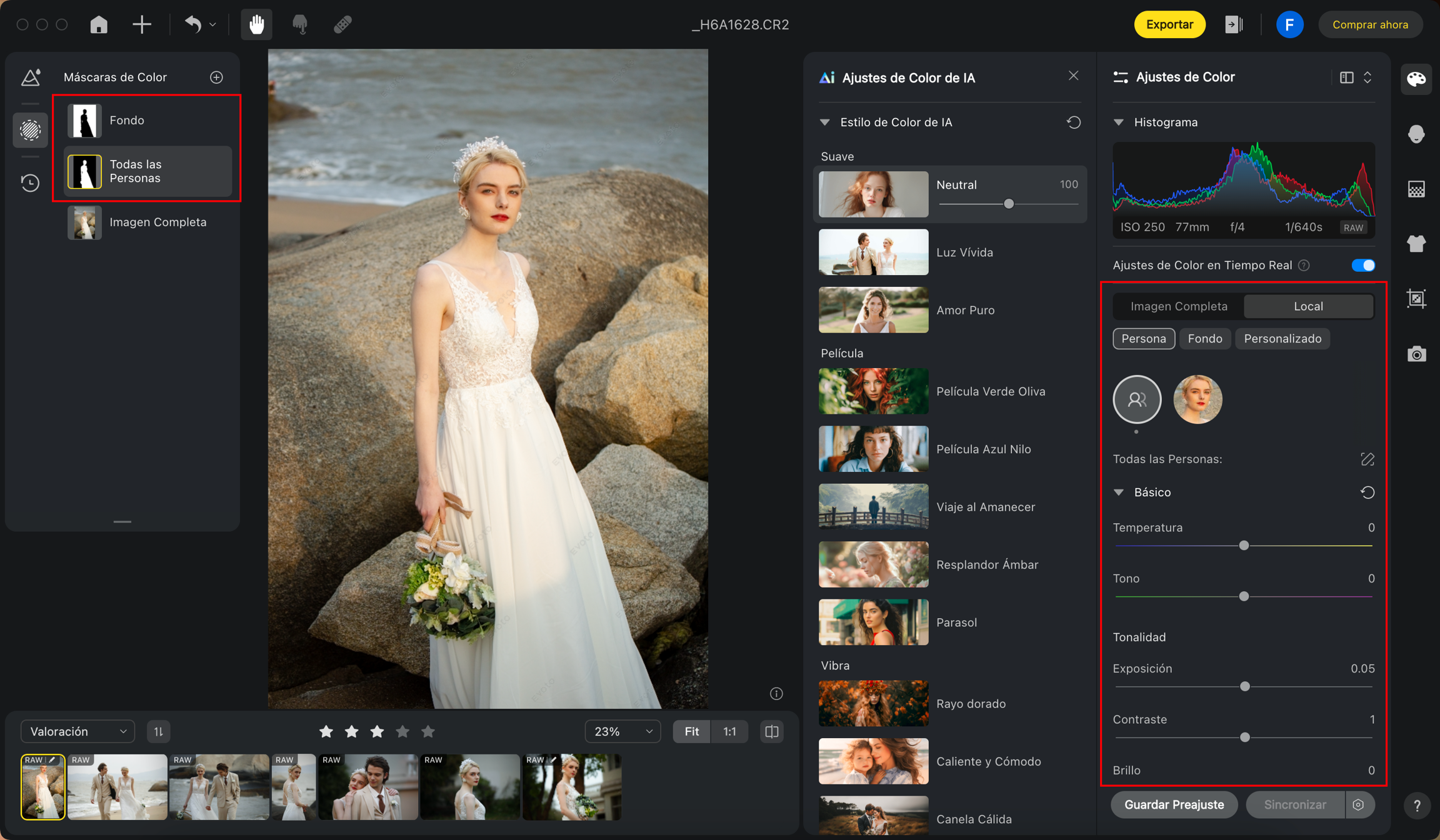
Task: Open the history panel icon
Action: click(x=30, y=182)
